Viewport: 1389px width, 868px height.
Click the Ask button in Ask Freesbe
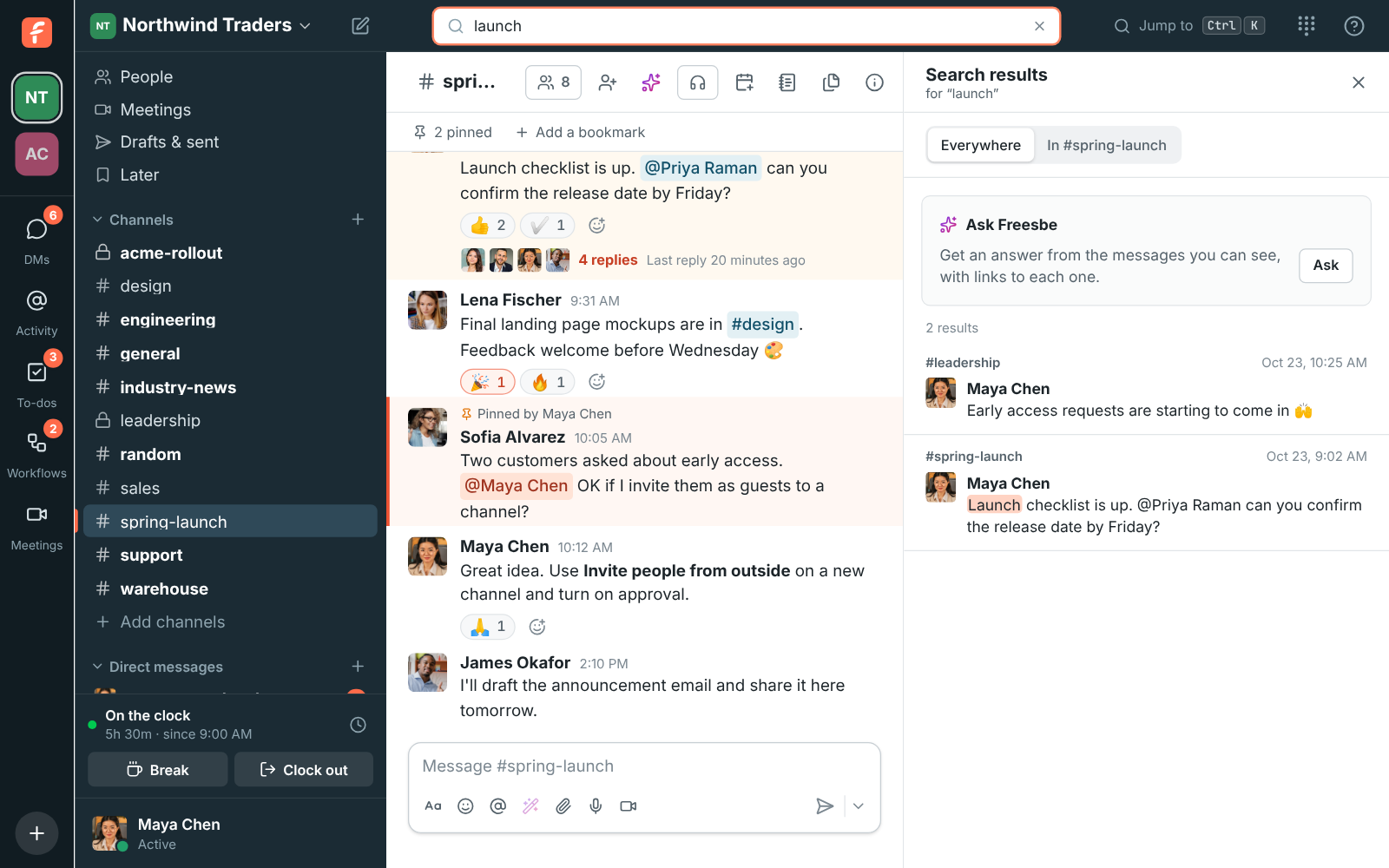[1326, 266]
